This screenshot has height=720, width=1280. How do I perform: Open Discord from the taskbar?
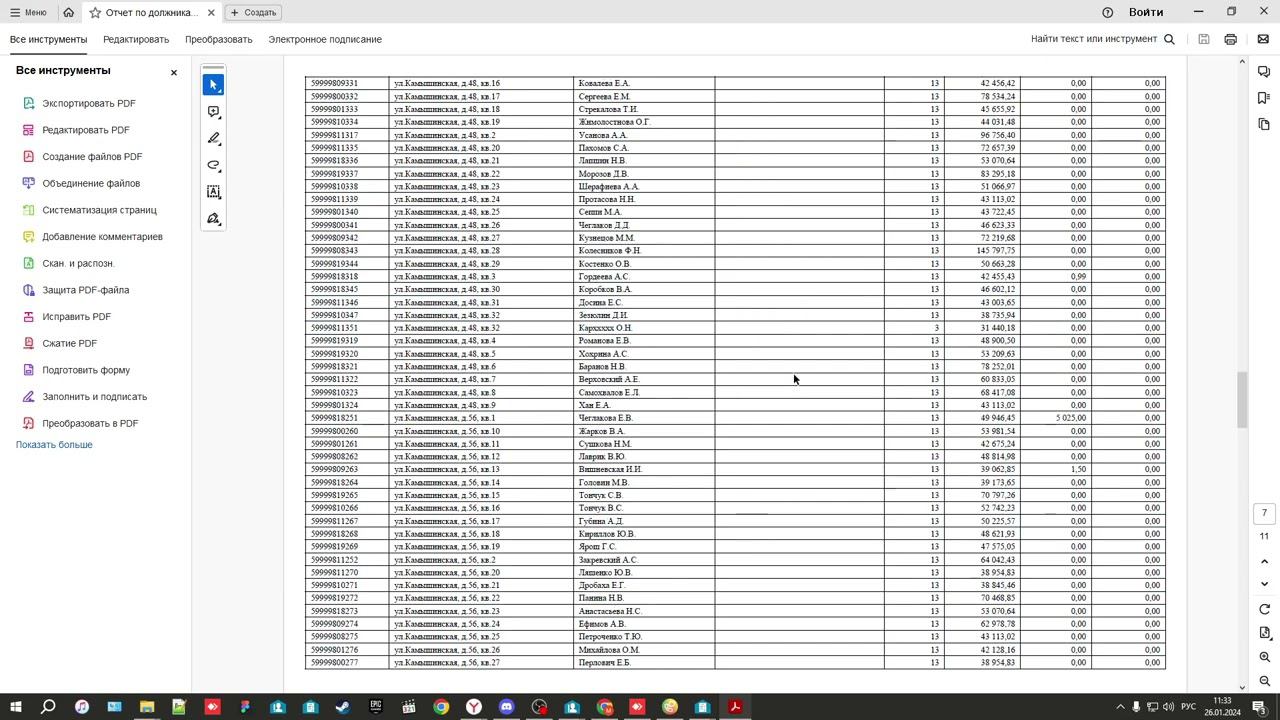click(506, 707)
